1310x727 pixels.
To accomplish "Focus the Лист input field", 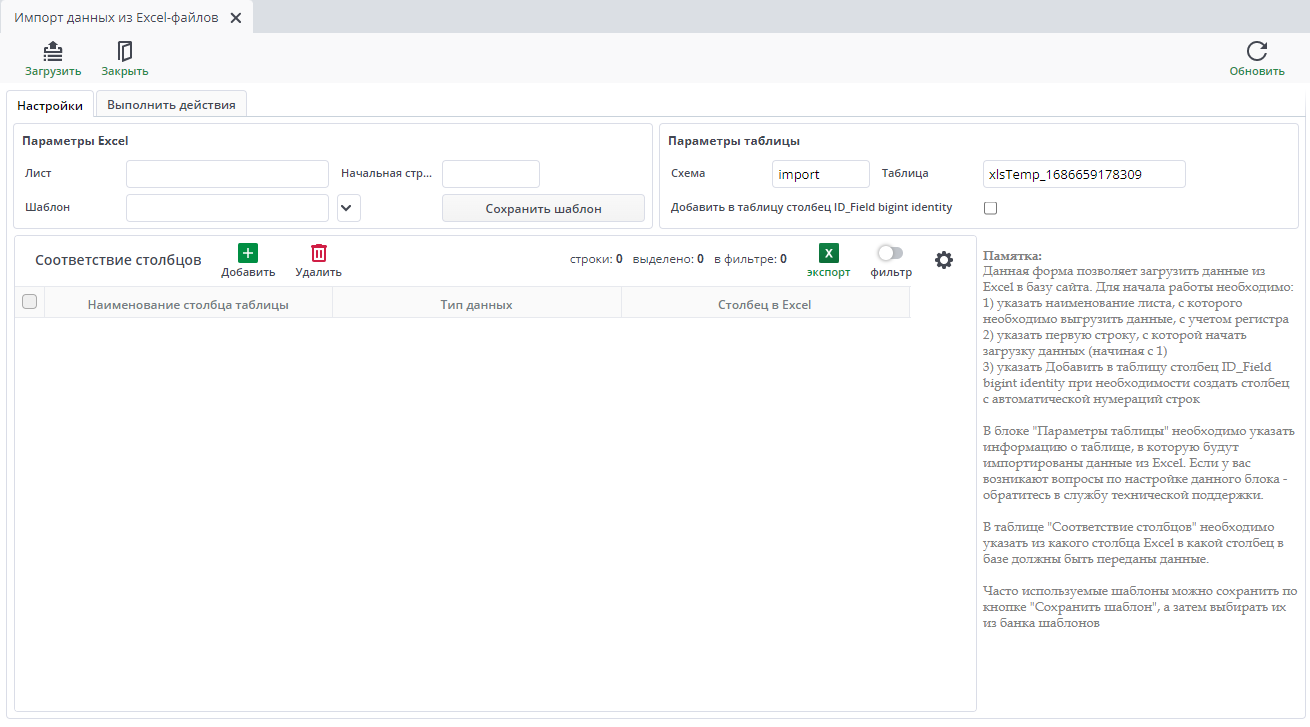I will click(x=227, y=174).
